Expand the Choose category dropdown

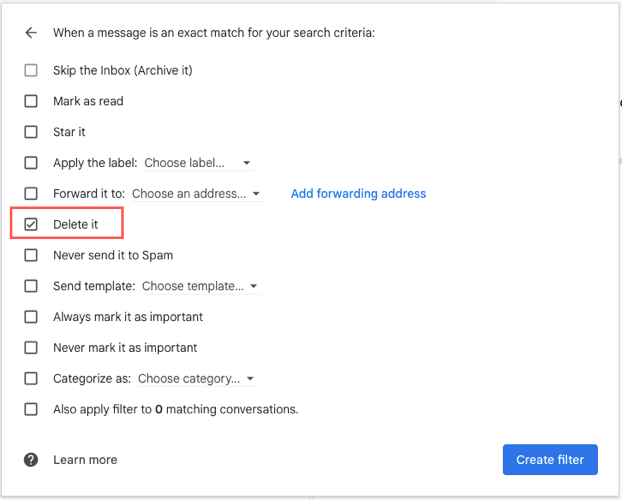click(196, 379)
